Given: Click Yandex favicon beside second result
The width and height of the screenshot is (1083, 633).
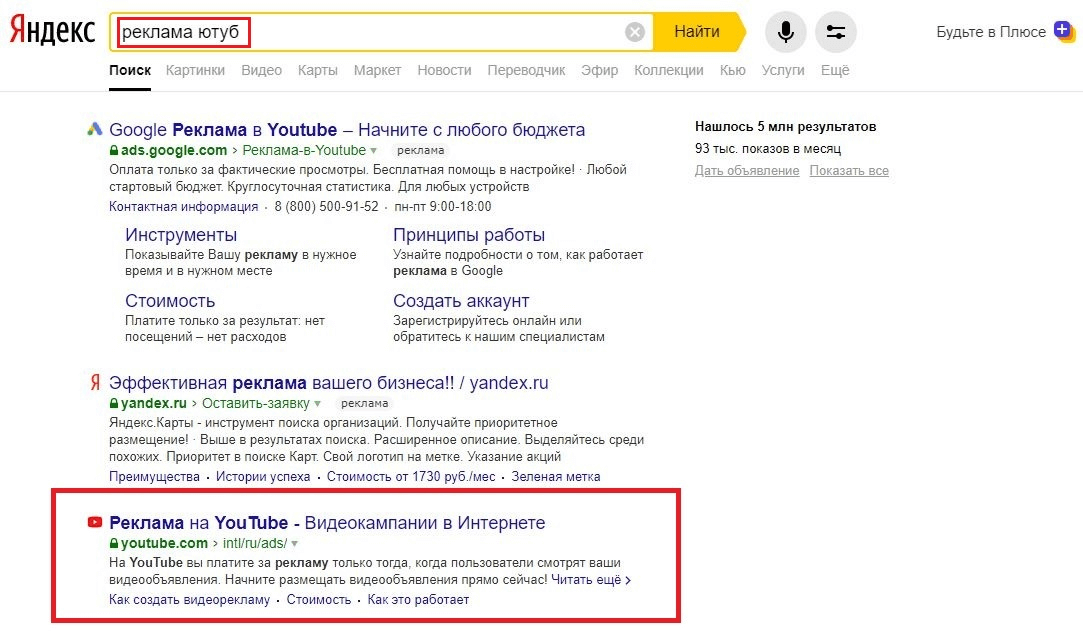Looking at the screenshot, I should (x=95, y=383).
